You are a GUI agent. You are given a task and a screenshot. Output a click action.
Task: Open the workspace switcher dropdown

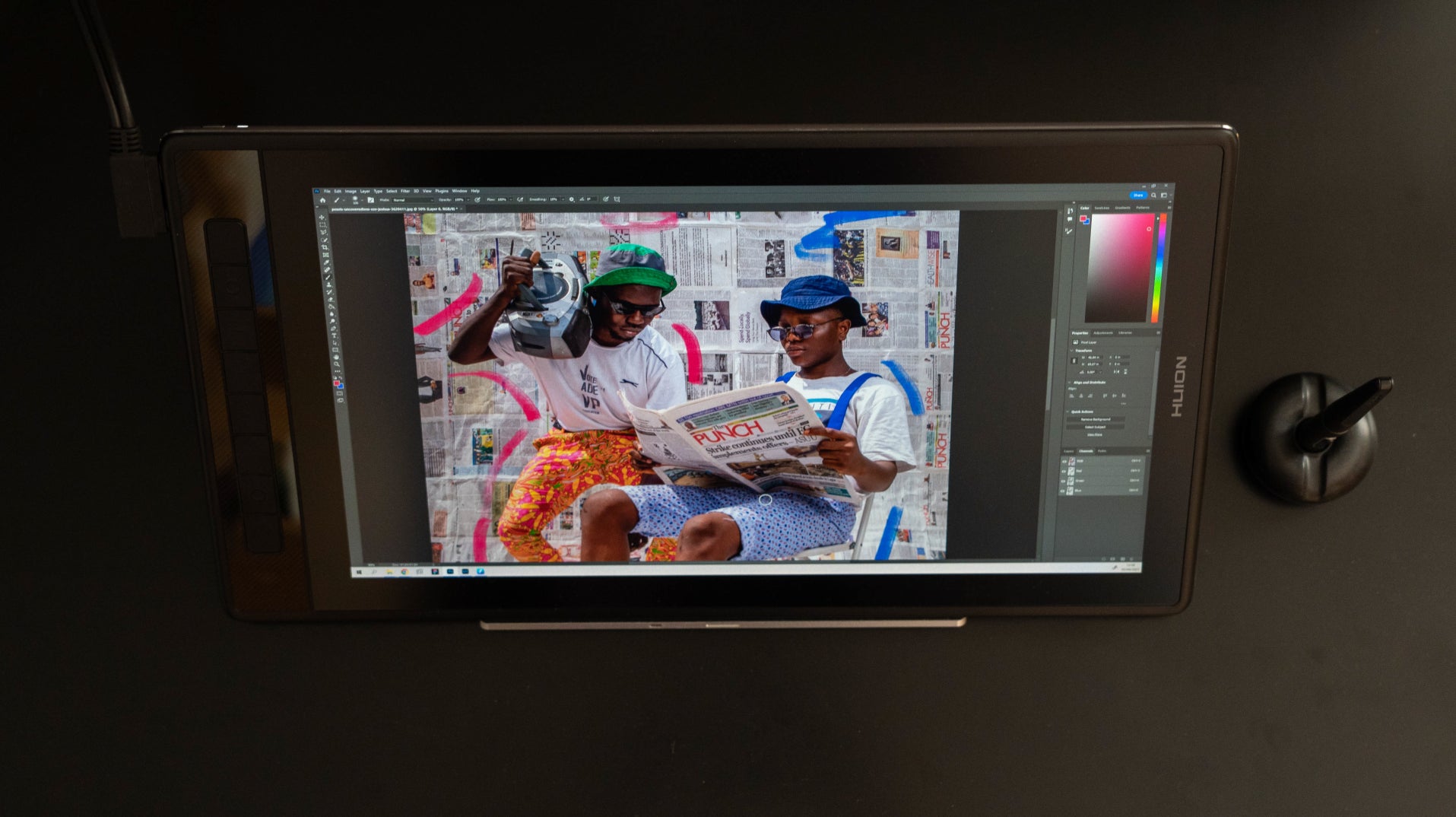coord(1164,196)
